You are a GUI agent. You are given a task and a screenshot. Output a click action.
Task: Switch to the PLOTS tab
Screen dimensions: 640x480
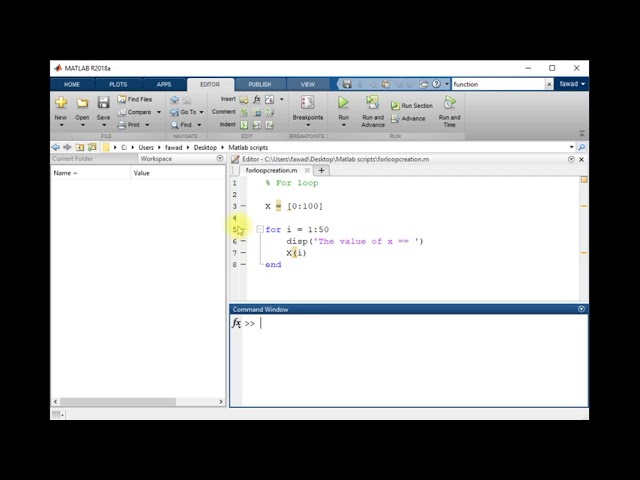[118, 84]
